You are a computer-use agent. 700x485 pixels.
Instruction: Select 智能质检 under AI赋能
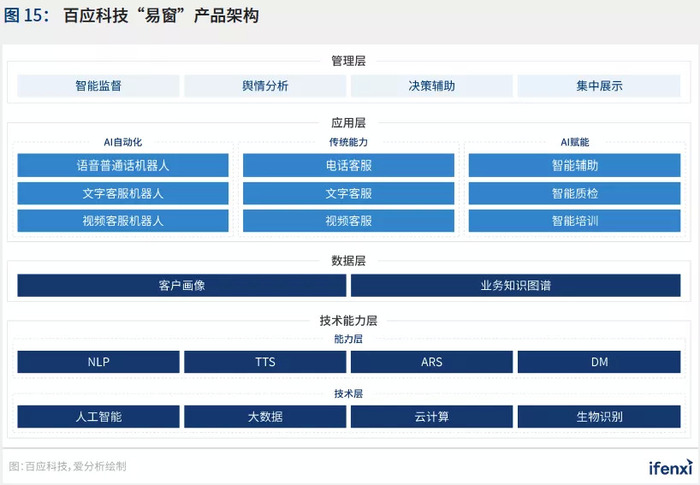575,193
